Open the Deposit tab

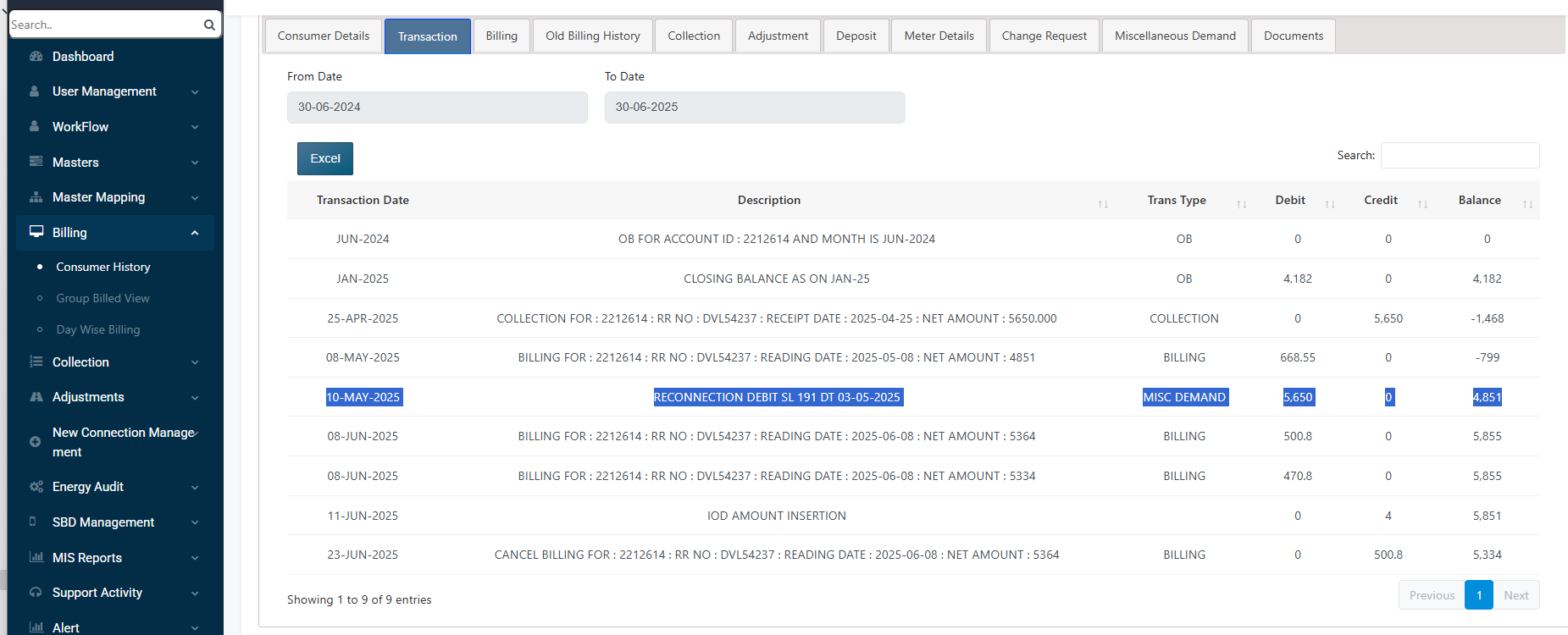point(856,36)
